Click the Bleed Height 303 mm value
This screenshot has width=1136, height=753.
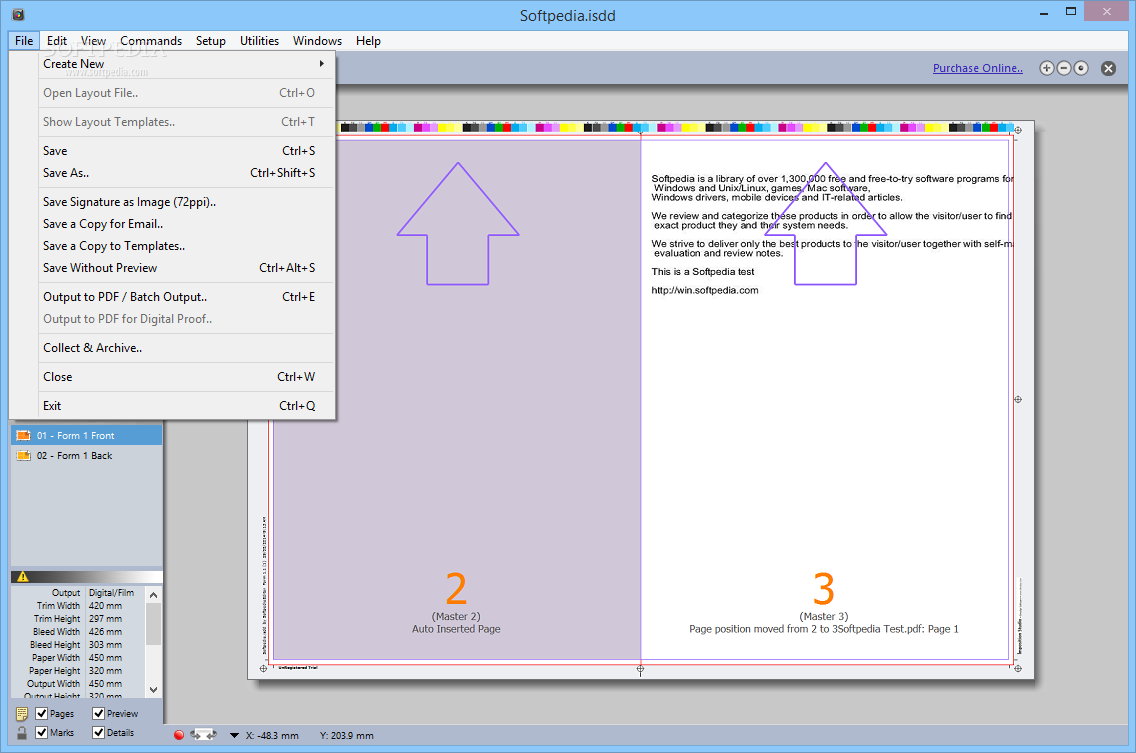click(x=106, y=645)
